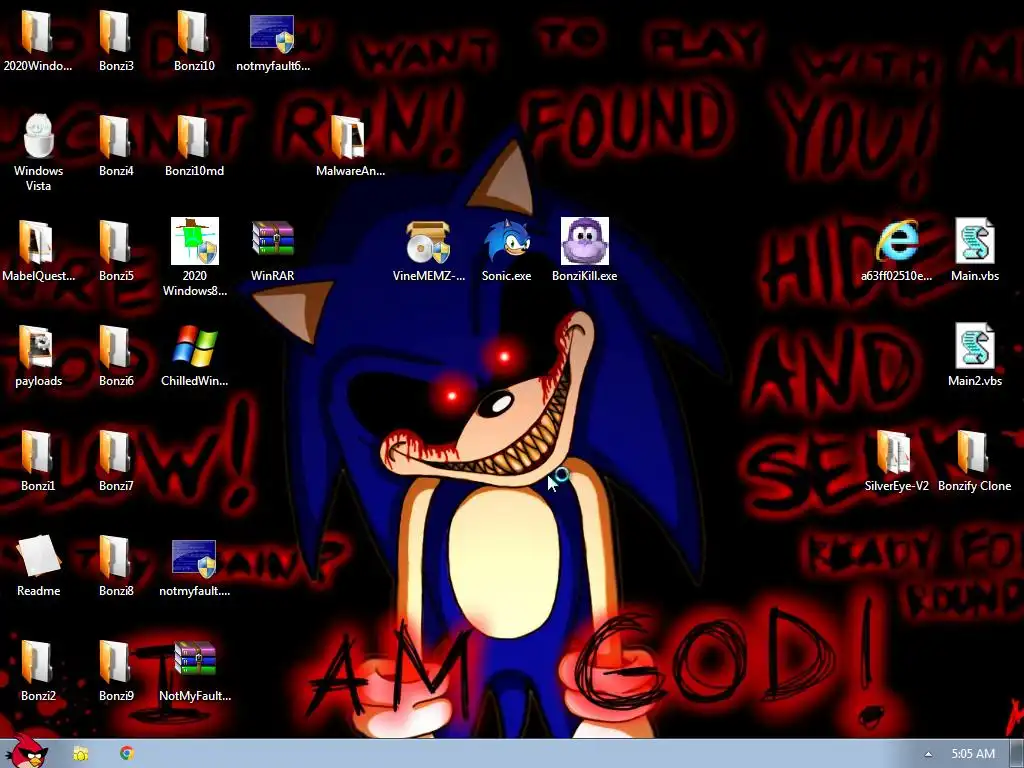The image size is (1024, 768).
Task: Open the Angry Birds Start button
Action: pyautogui.click(x=26, y=752)
